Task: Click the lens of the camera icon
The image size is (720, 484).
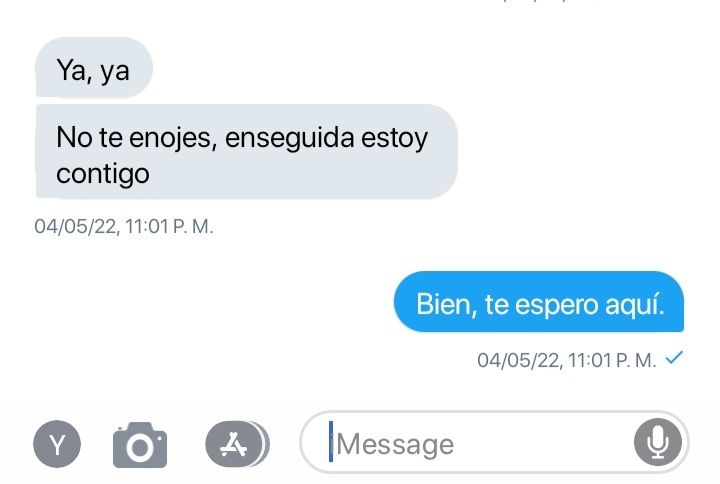Action: (x=140, y=448)
